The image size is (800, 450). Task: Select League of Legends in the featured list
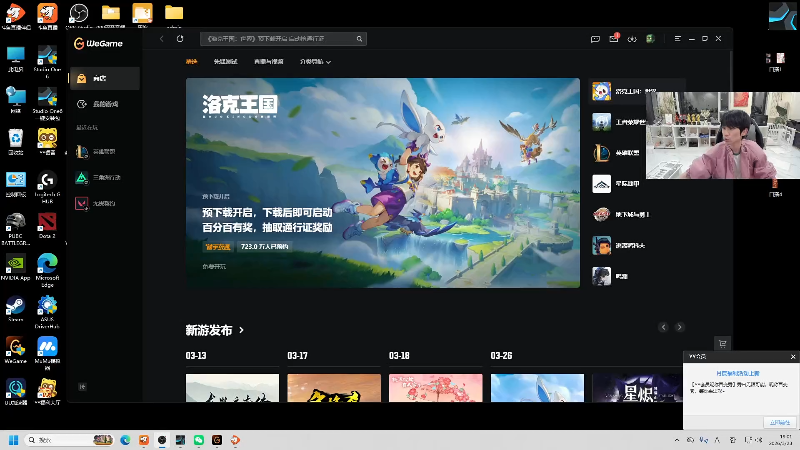618,153
